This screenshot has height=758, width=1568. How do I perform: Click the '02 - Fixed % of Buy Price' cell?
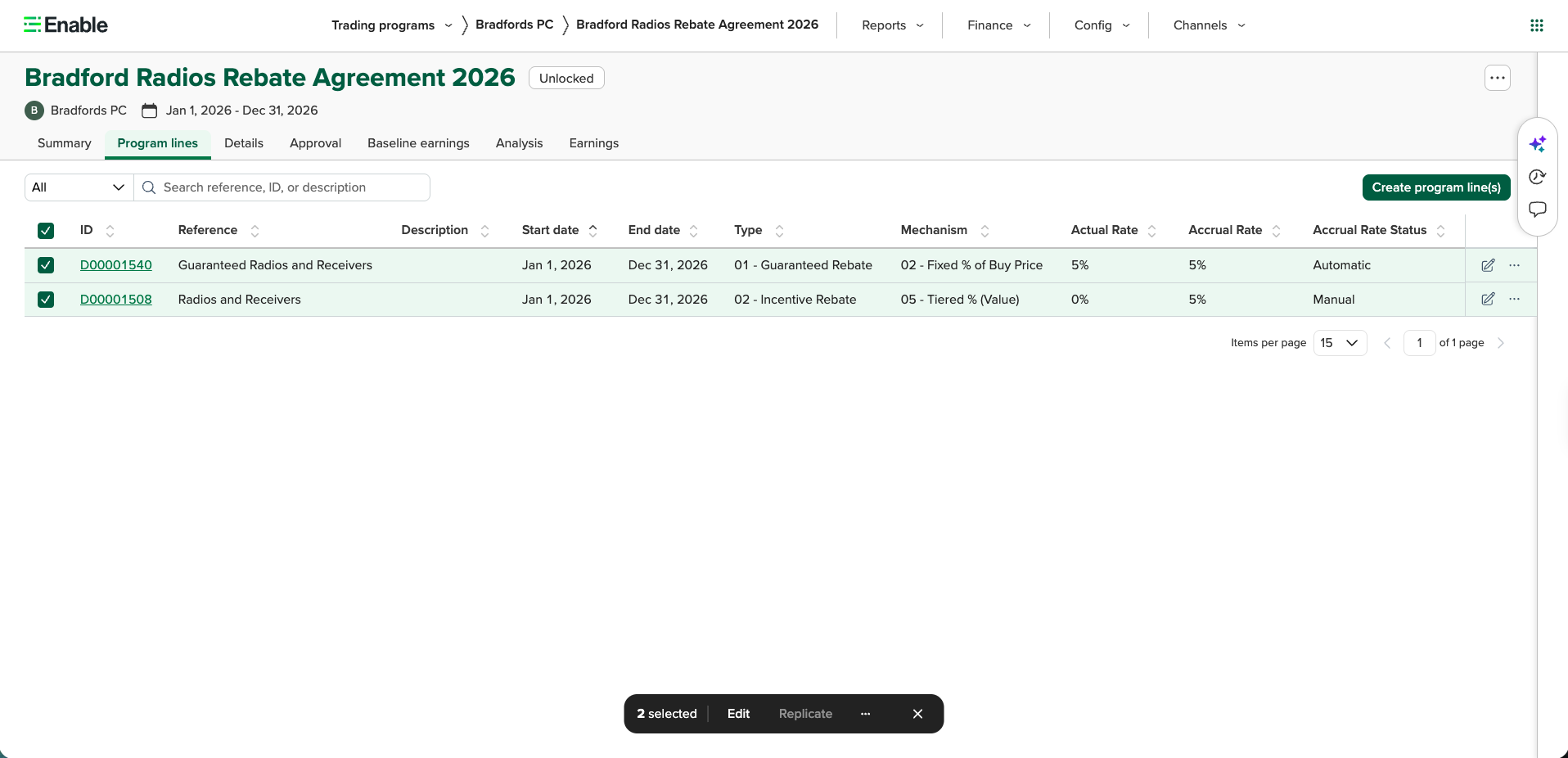coord(971,265)
